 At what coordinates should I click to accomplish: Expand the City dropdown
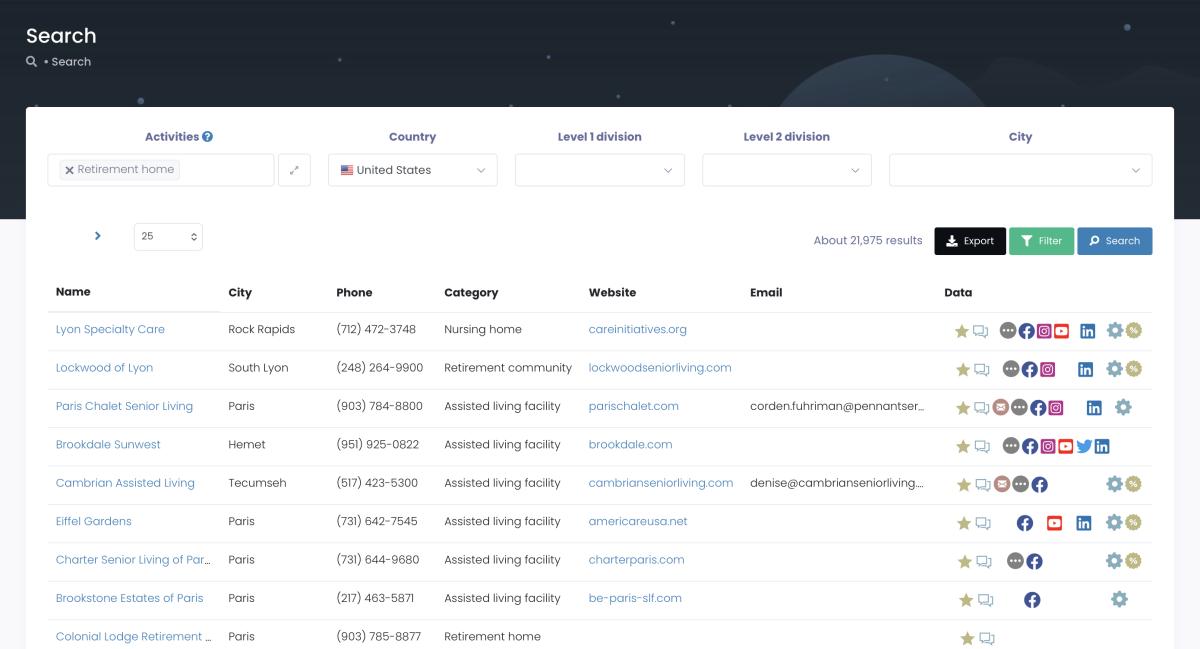coord(1019,170)
